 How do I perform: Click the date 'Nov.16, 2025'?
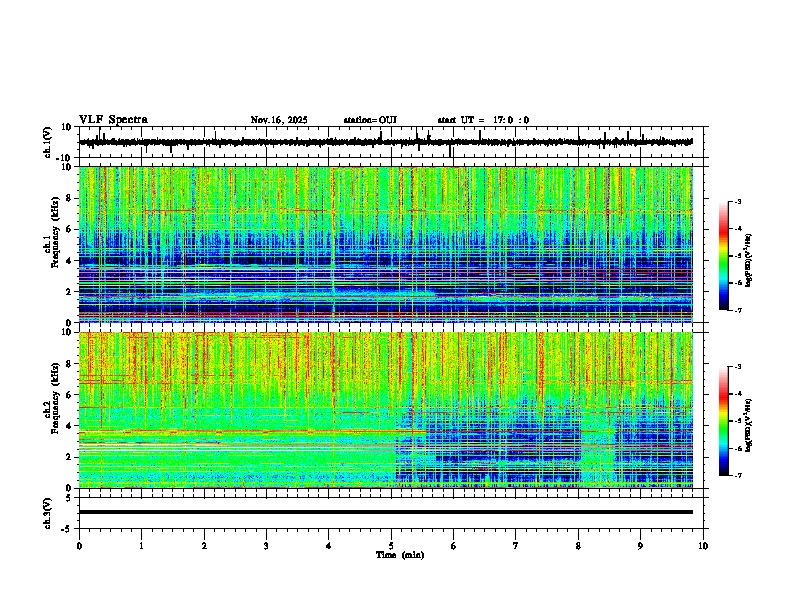point(279,120)
